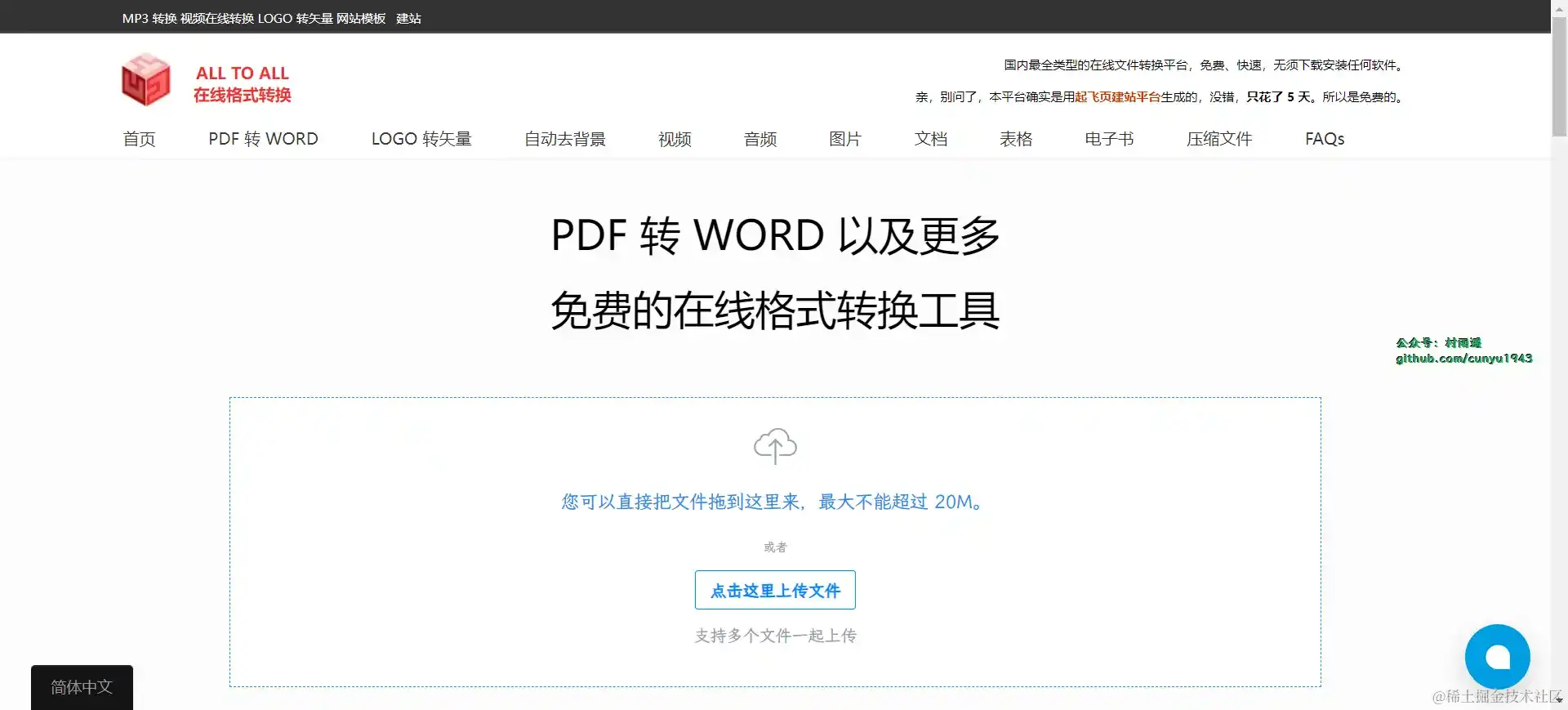The image size is (1568, 710).
Task: Open the 电子书 navigation item
Action: pyautogui.click(x=1109, y=139)
